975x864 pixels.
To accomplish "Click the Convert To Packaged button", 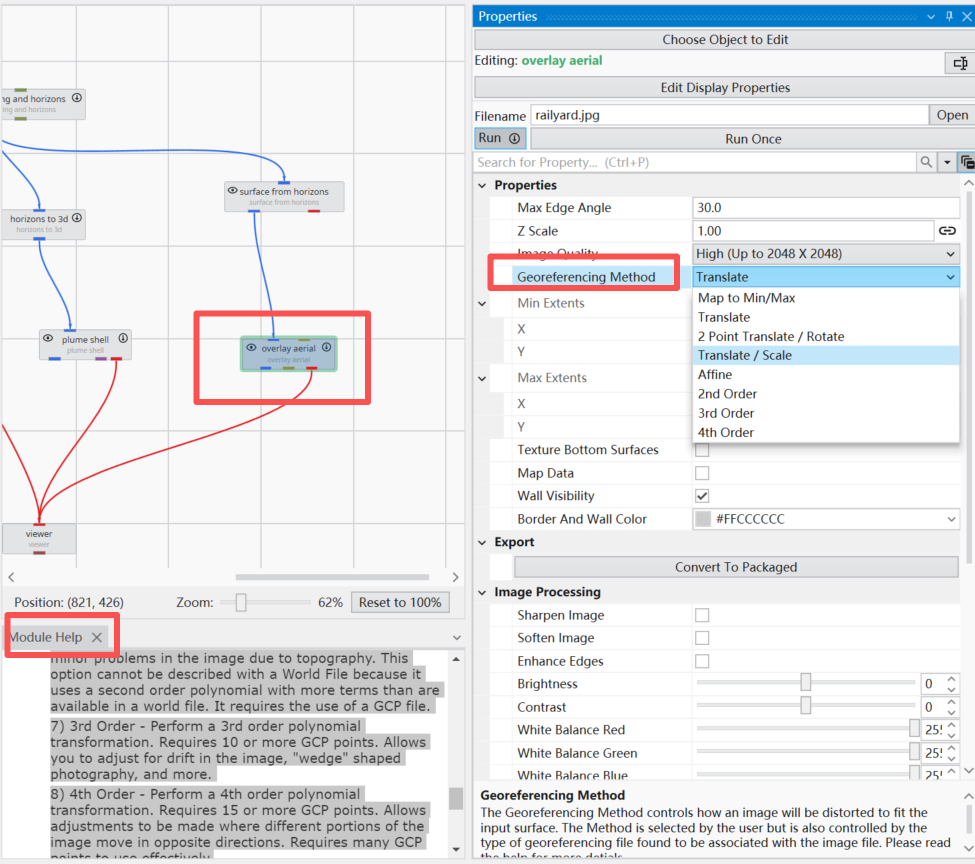I will (735, 567).
